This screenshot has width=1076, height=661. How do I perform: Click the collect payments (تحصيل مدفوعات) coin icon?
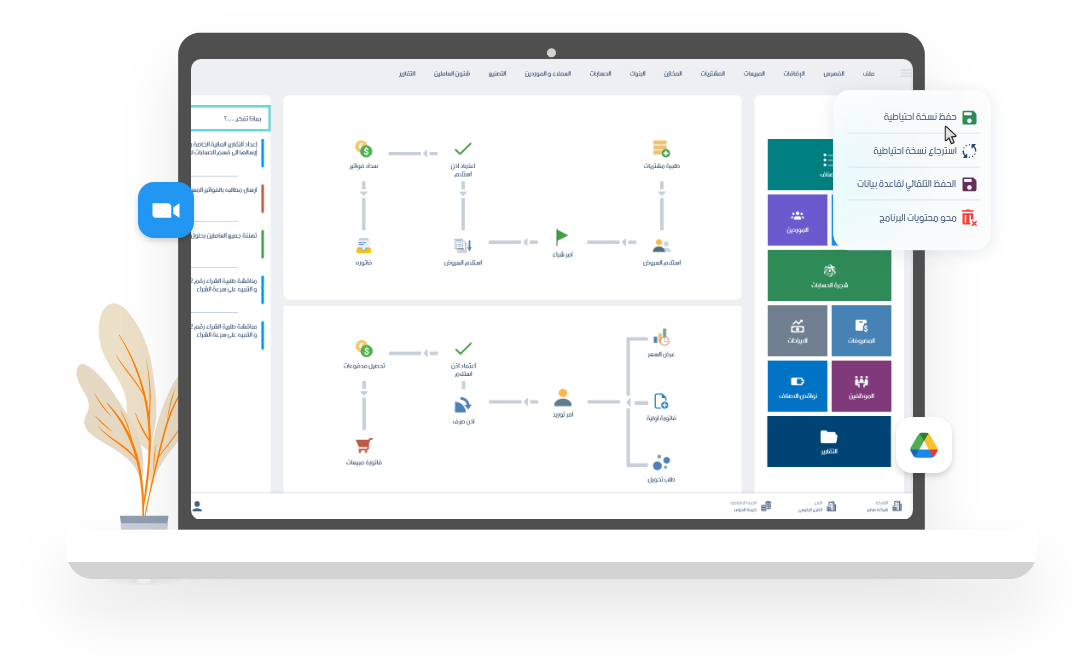coord(364,349)
